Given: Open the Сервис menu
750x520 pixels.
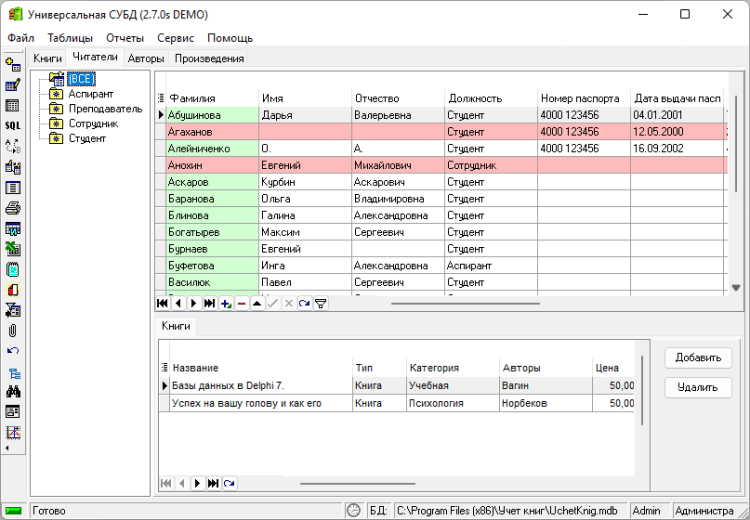Looking at the screenshot, I should [x=176, y=38].
